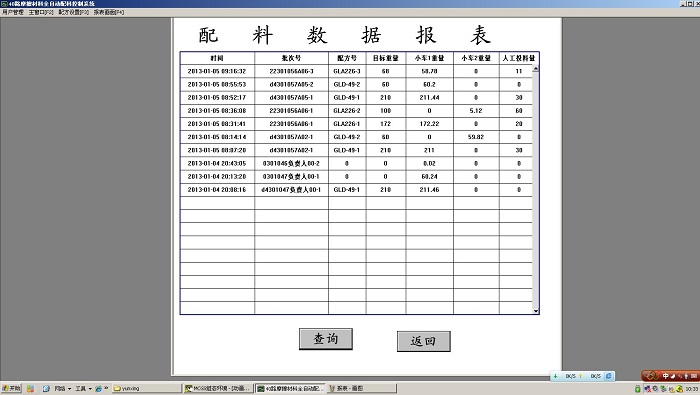The height and width of the screenshot is (395, 700).
Task: Select the row timestamped 2013-01-05 08:31:41
Action: click(356, 124)
